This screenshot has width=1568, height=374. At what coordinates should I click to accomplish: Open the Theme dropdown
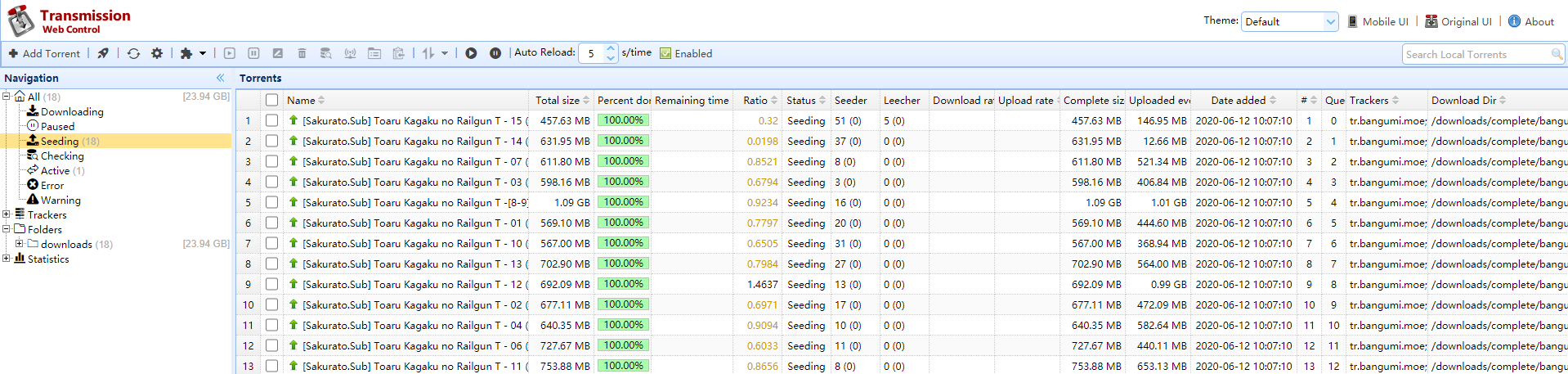click(x=1289, y=21)
